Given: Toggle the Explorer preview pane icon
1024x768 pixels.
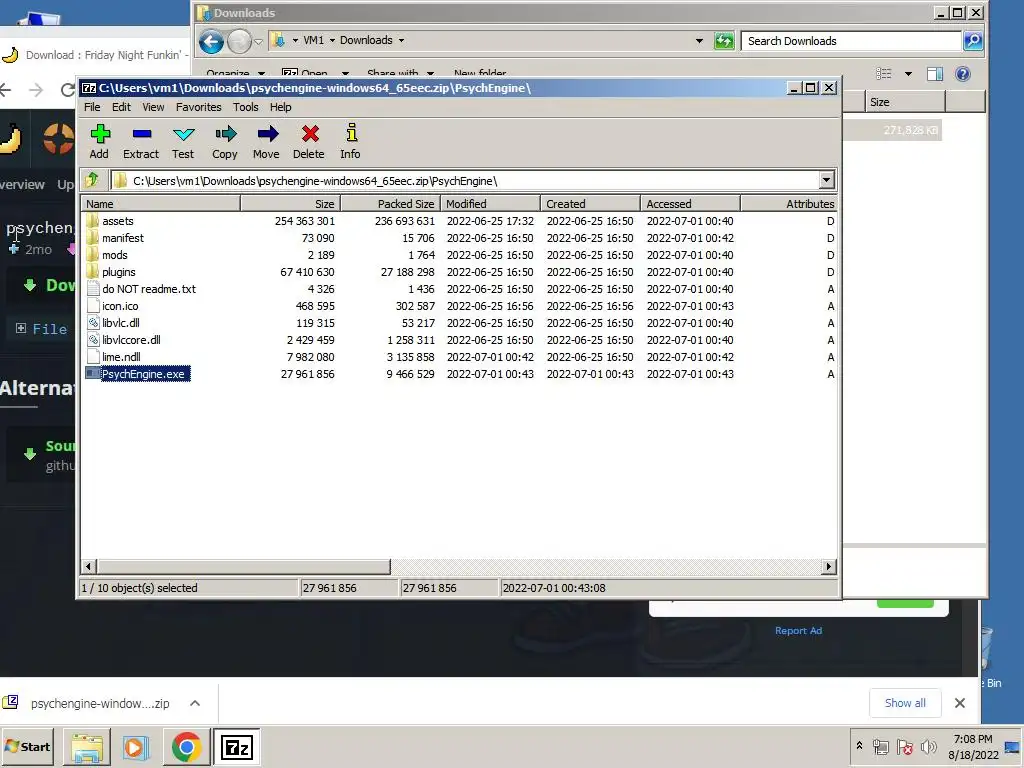Looking at the screenshot, I should tap(935, 74).
